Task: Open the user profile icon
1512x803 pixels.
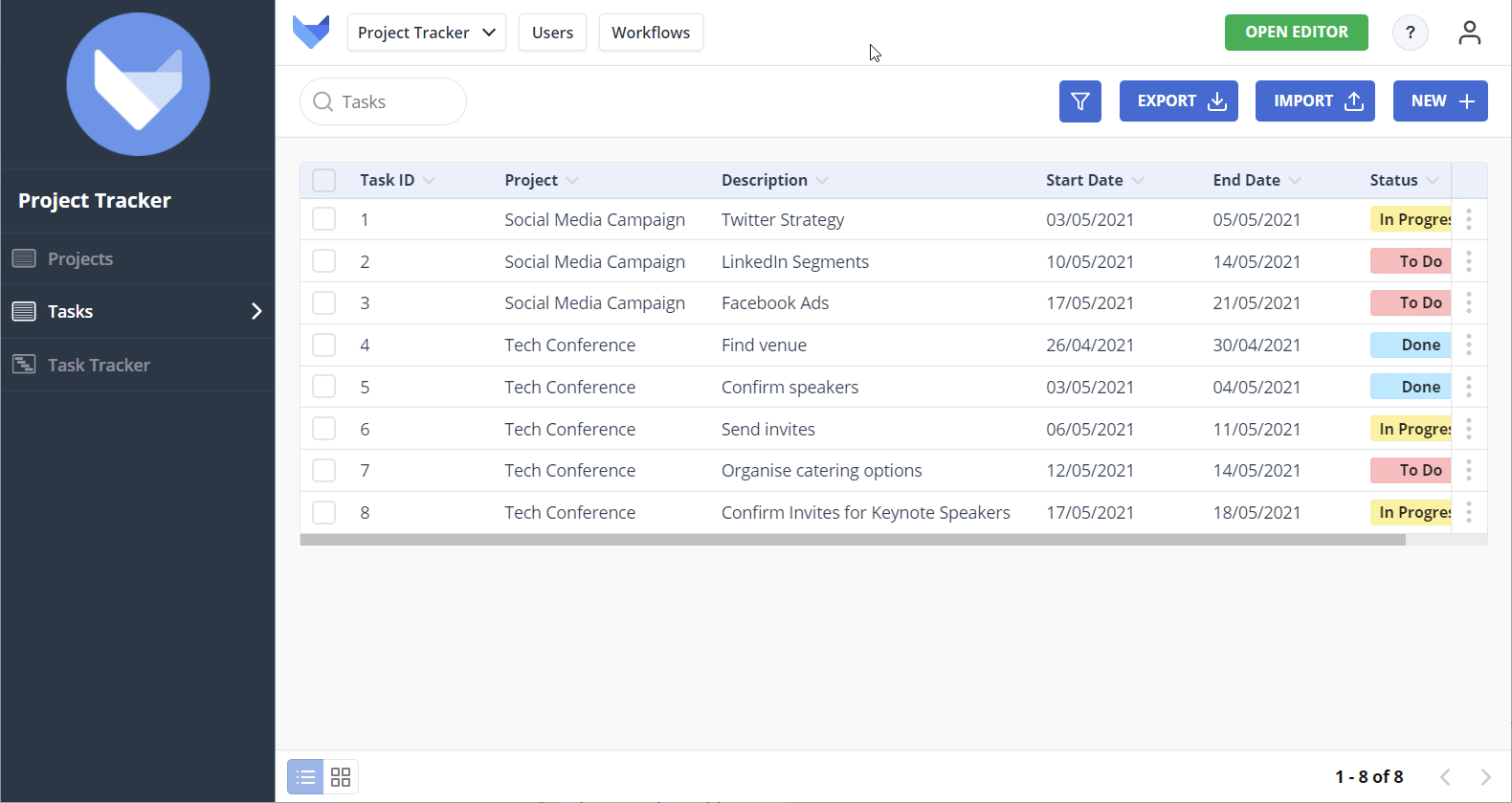Action: [x=1469, y=33]
